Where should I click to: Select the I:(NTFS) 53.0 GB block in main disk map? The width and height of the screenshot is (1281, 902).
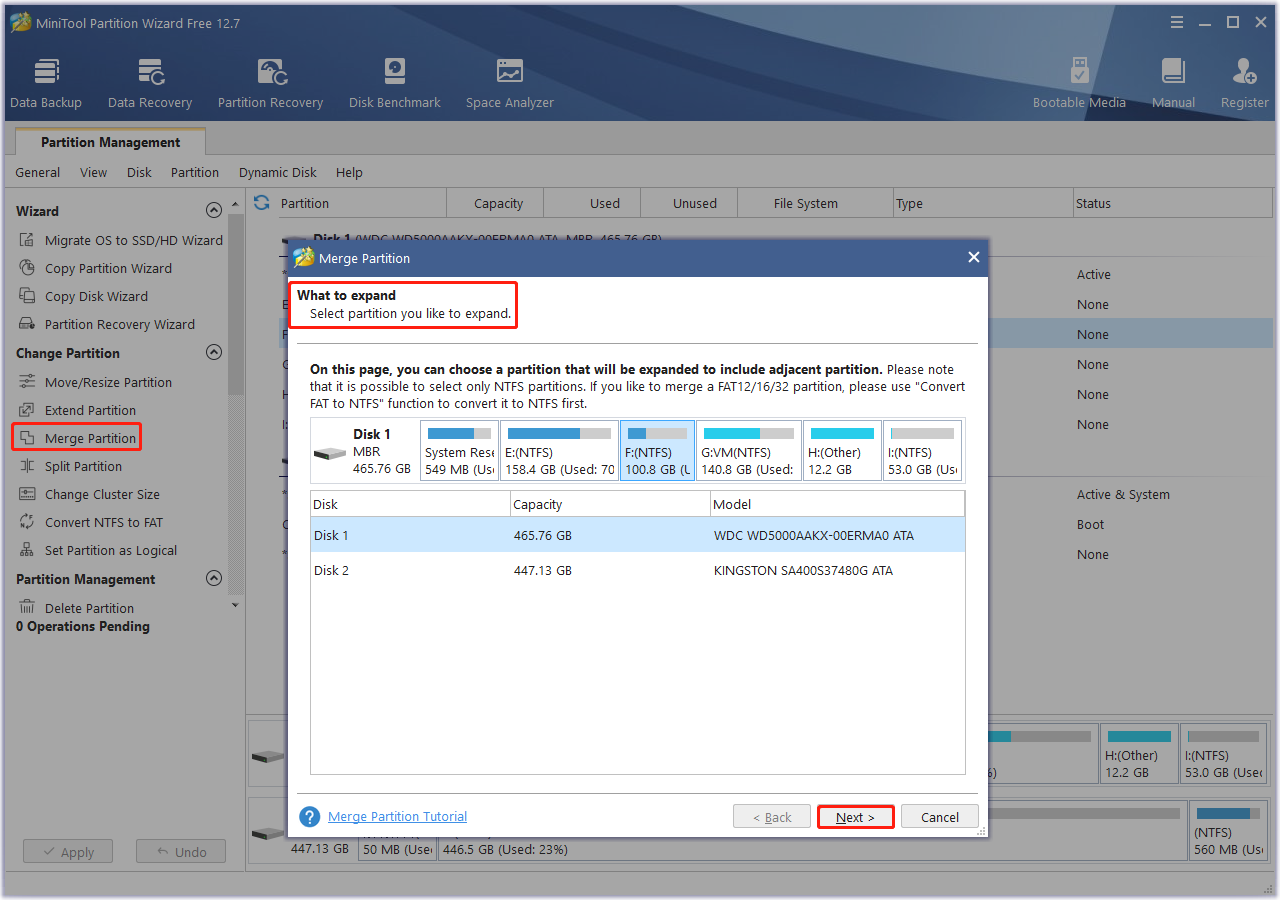point(1223,754)
